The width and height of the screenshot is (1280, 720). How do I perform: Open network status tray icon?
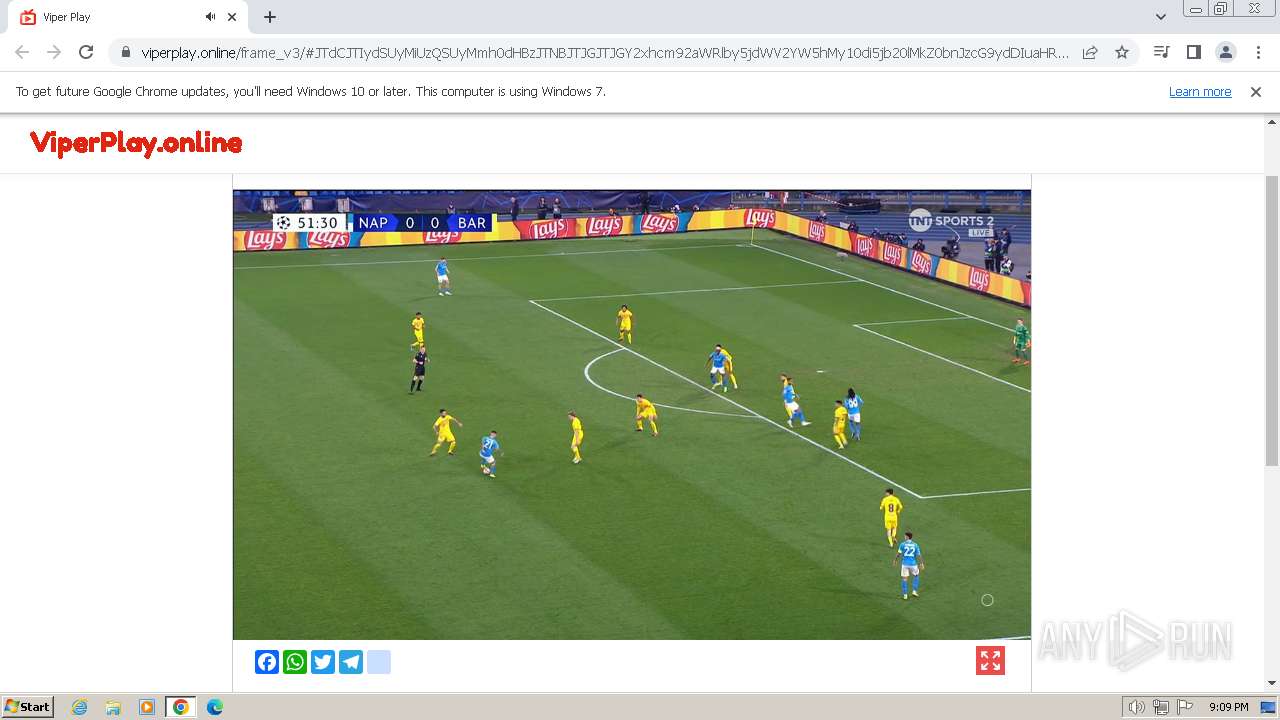point(1161,707)
